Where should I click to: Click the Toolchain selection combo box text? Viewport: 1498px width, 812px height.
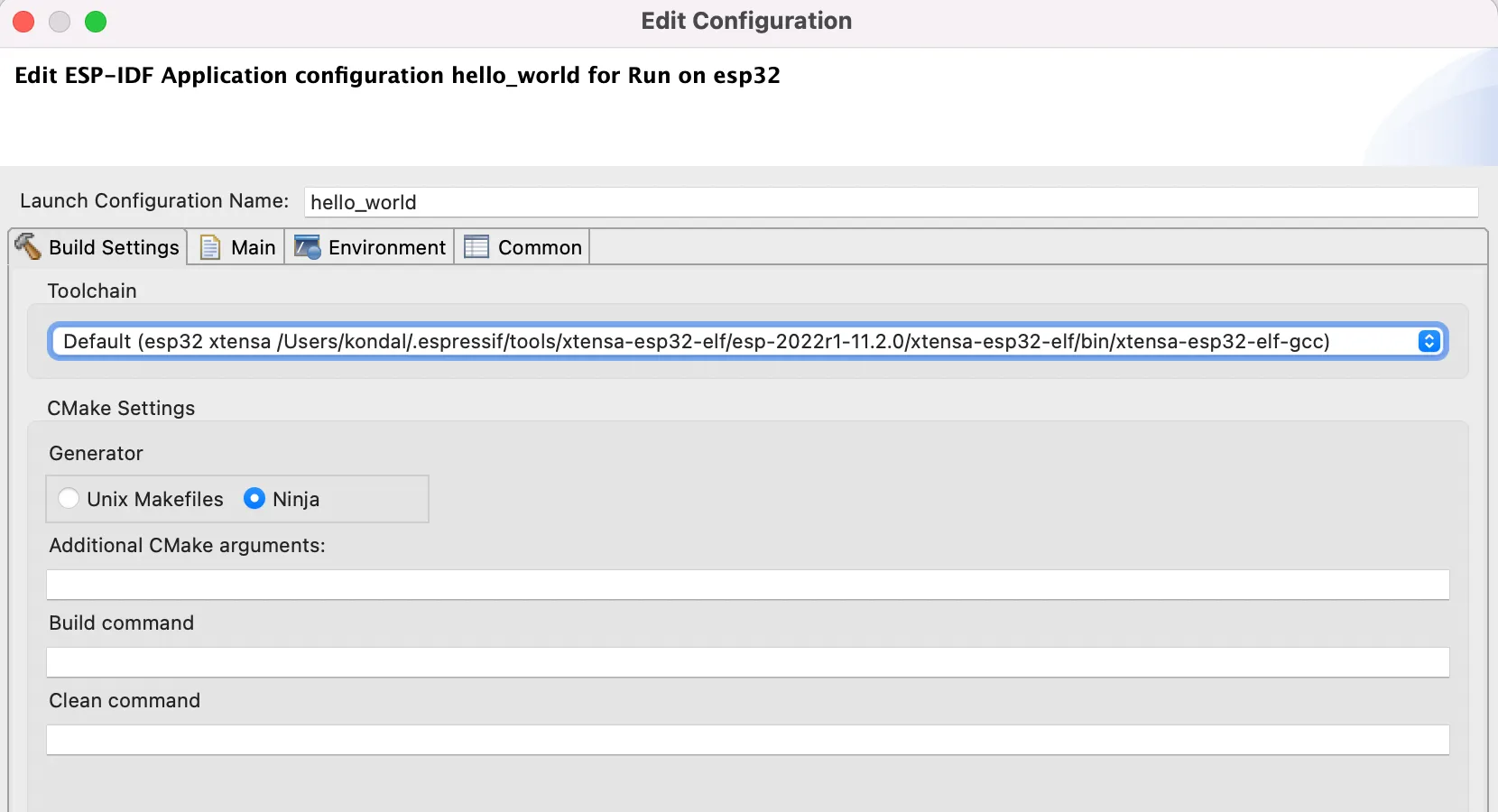click(695, 341)
